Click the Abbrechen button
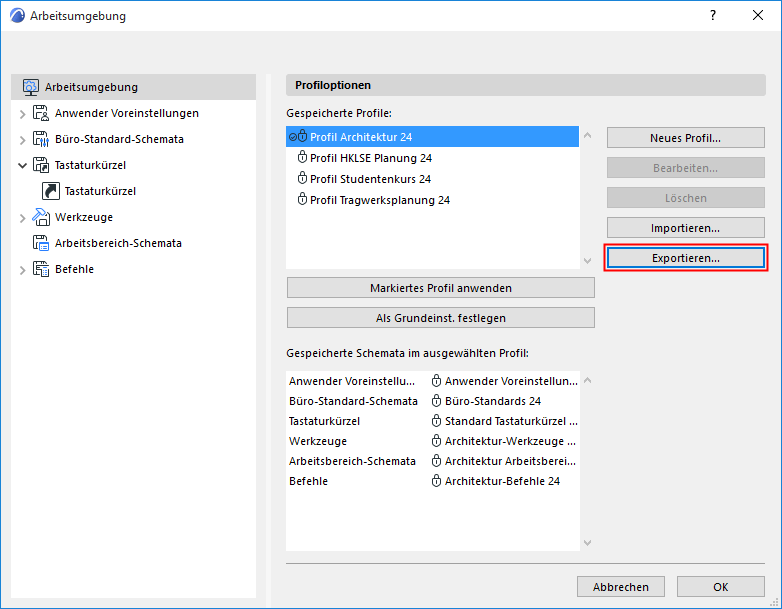This screenshot has height=609, width=782. 621,587
